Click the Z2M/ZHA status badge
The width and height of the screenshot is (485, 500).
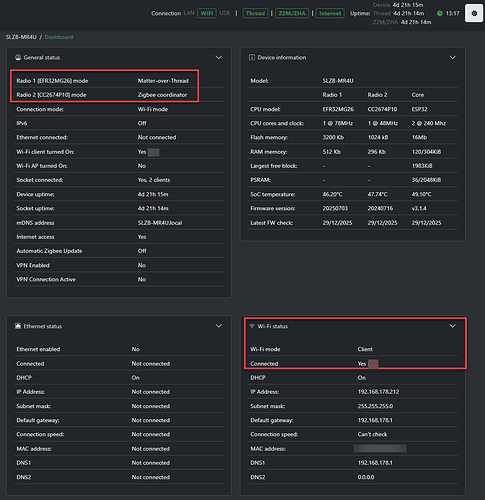[292, 13]
